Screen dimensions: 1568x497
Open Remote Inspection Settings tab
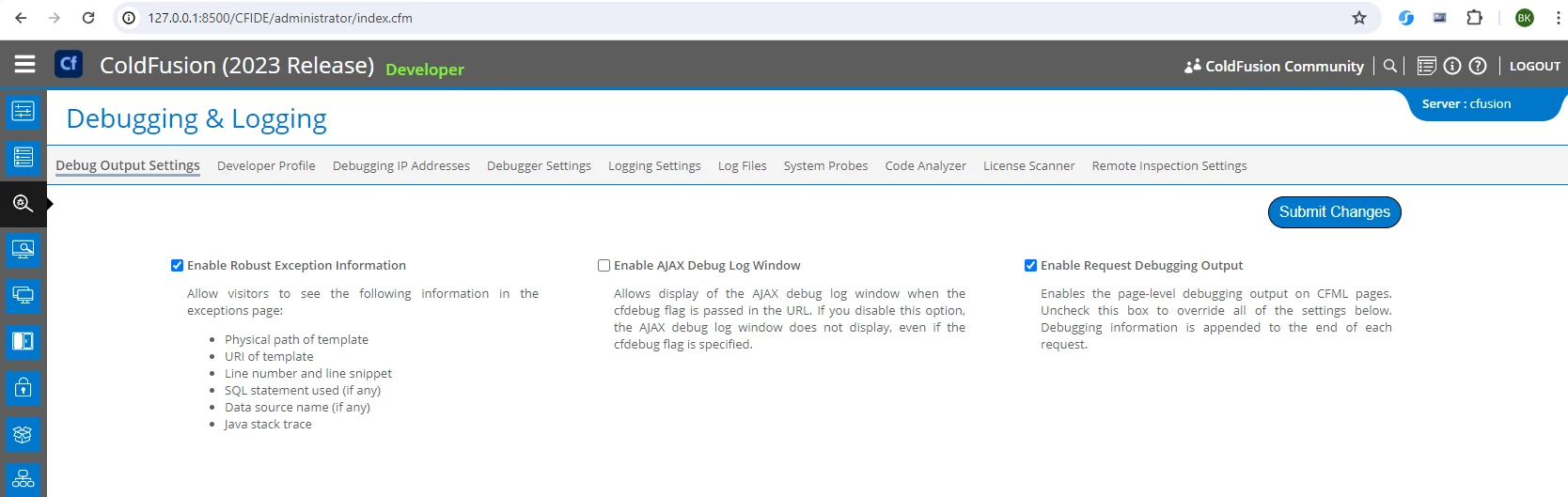click(x=1169, y=165)
